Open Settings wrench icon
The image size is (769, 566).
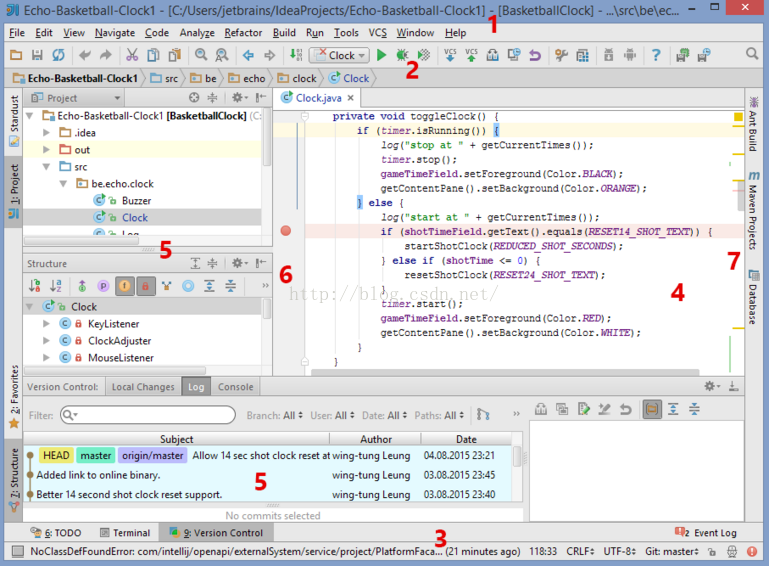pyautogui.click(x=561, y=55)
